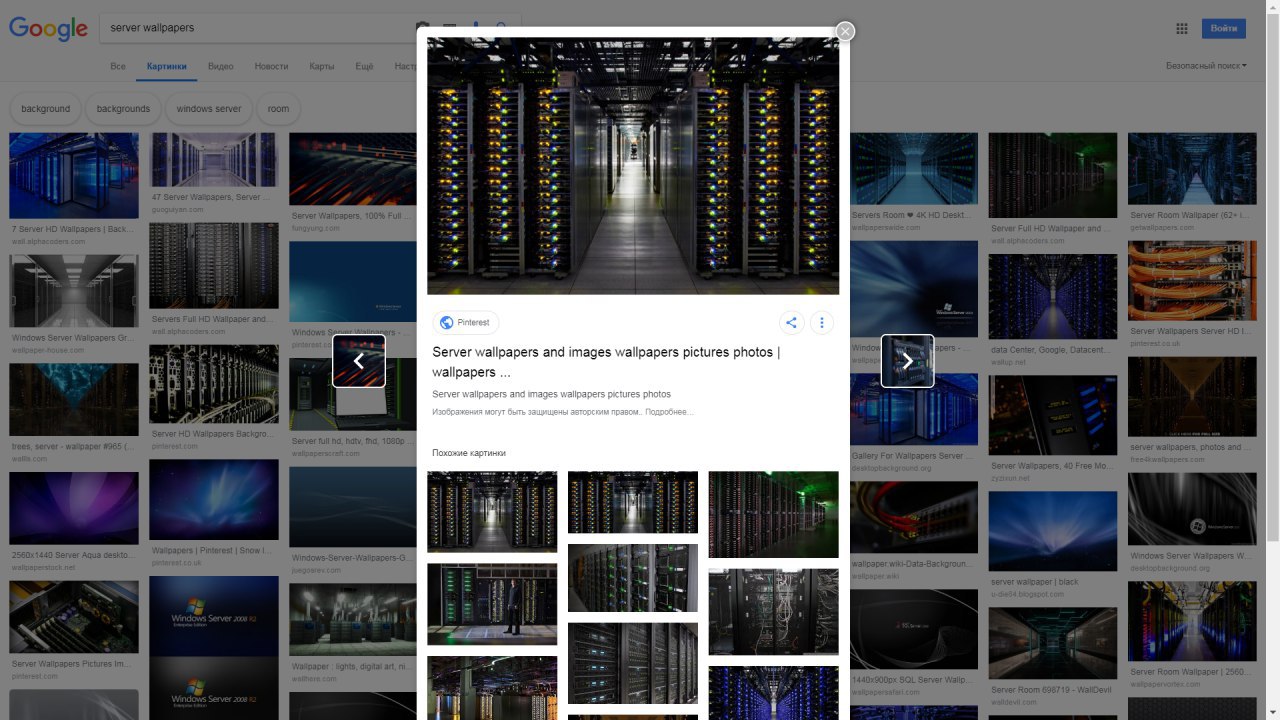The width and height of the screenshot is (1280, 720).
Task: Expand the Безопасный поиск dropdown
Action: point(1206,66)
